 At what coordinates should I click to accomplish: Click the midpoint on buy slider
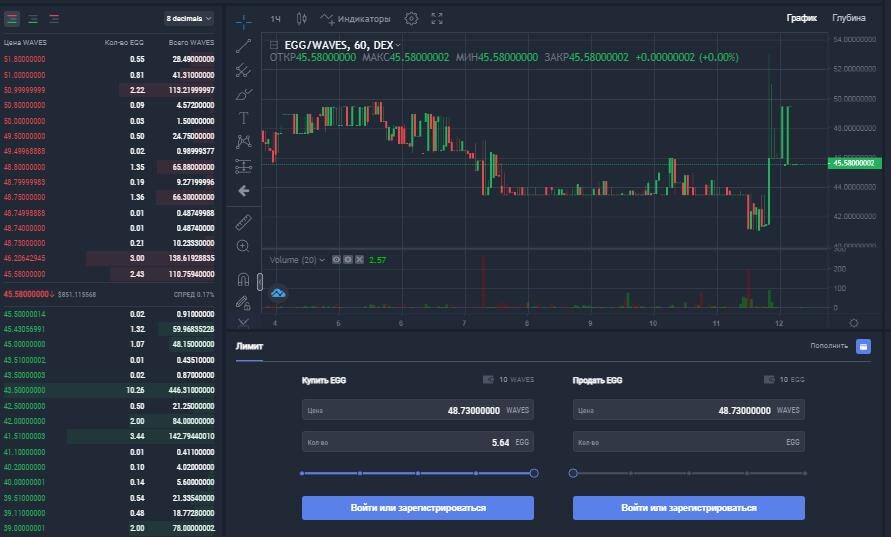418,473
